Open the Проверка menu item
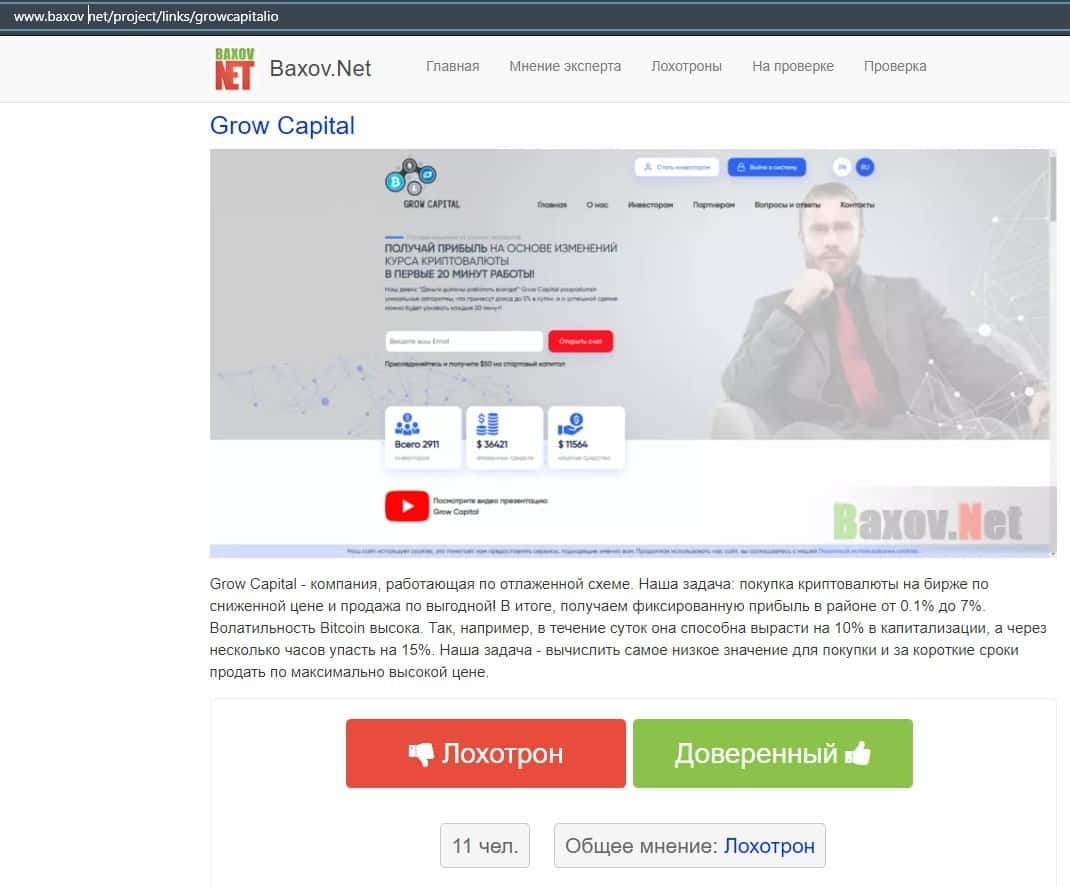 coord(895,66)
